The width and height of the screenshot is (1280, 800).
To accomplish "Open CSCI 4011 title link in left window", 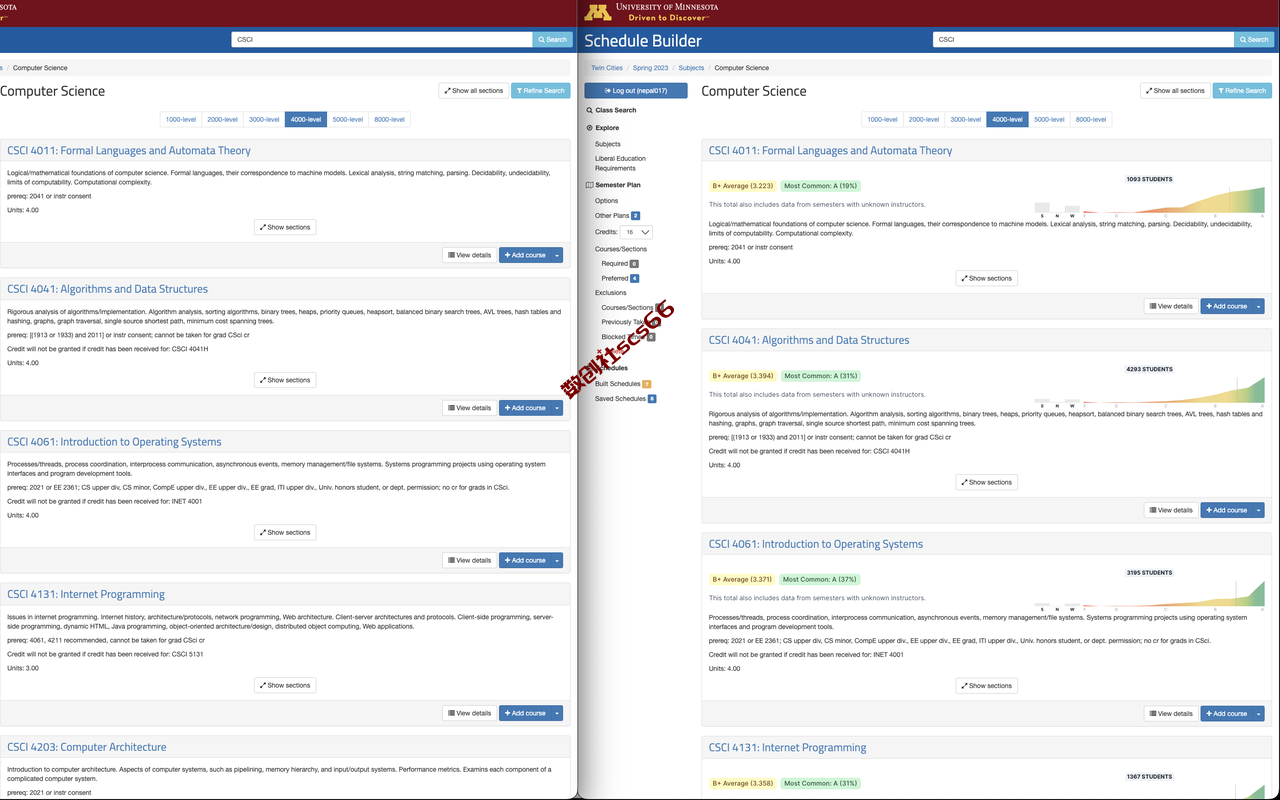I will [x=129, y=151].
